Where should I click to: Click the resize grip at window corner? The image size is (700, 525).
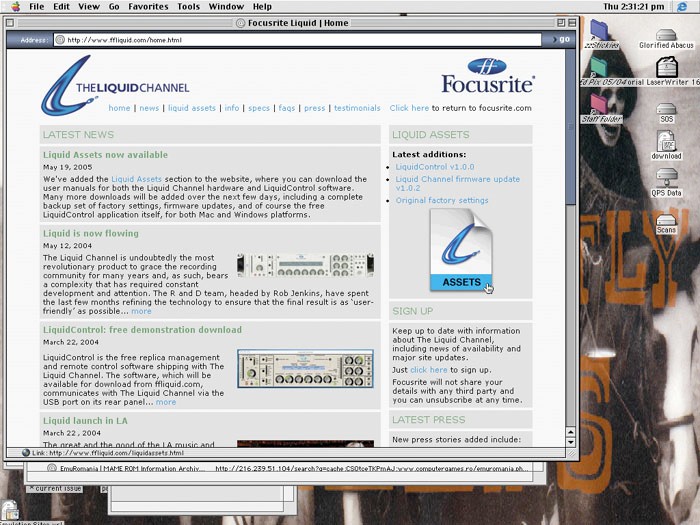tap(571, 453)
